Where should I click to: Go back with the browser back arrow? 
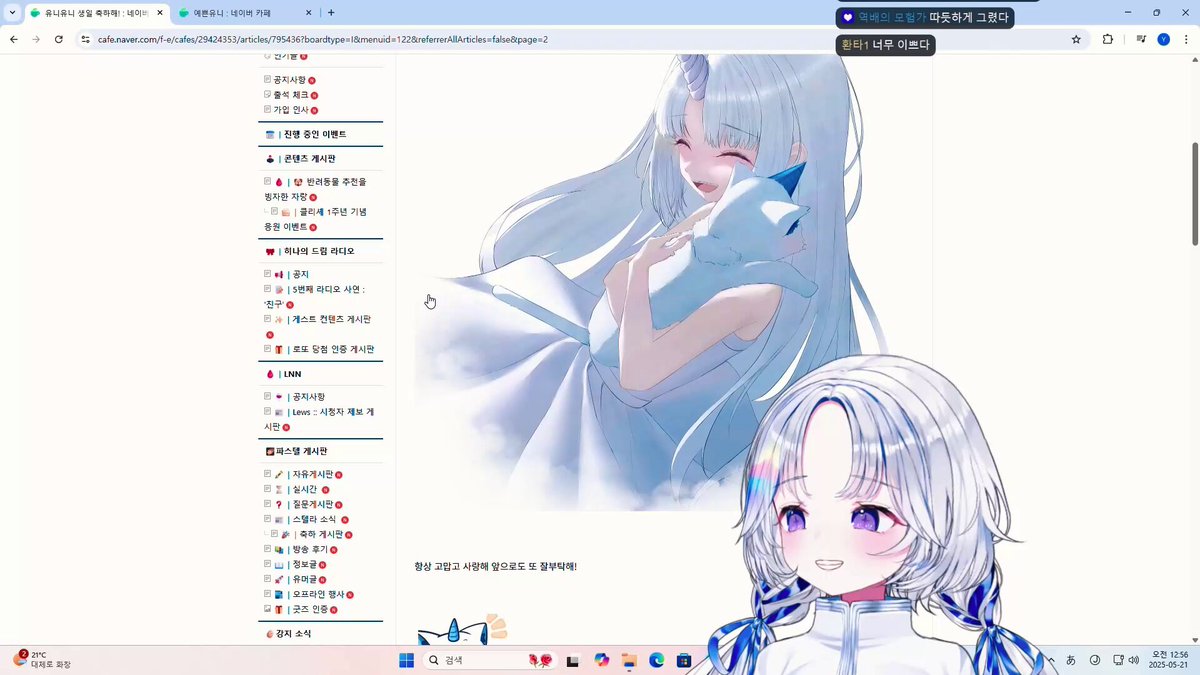(13, 39)
